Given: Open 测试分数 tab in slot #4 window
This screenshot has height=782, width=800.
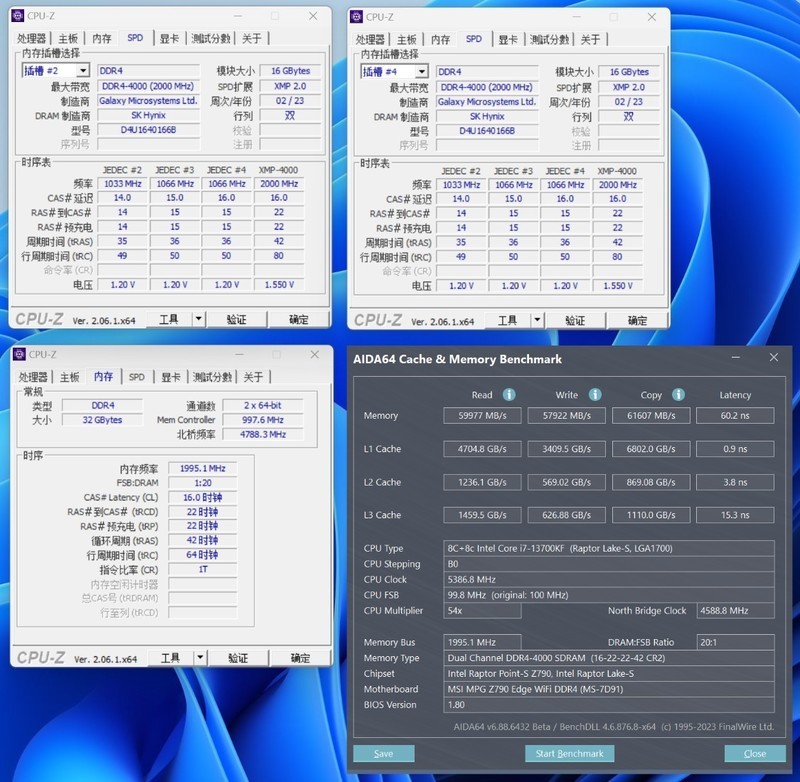Looking at the screenshot, I should coord(549,39).
